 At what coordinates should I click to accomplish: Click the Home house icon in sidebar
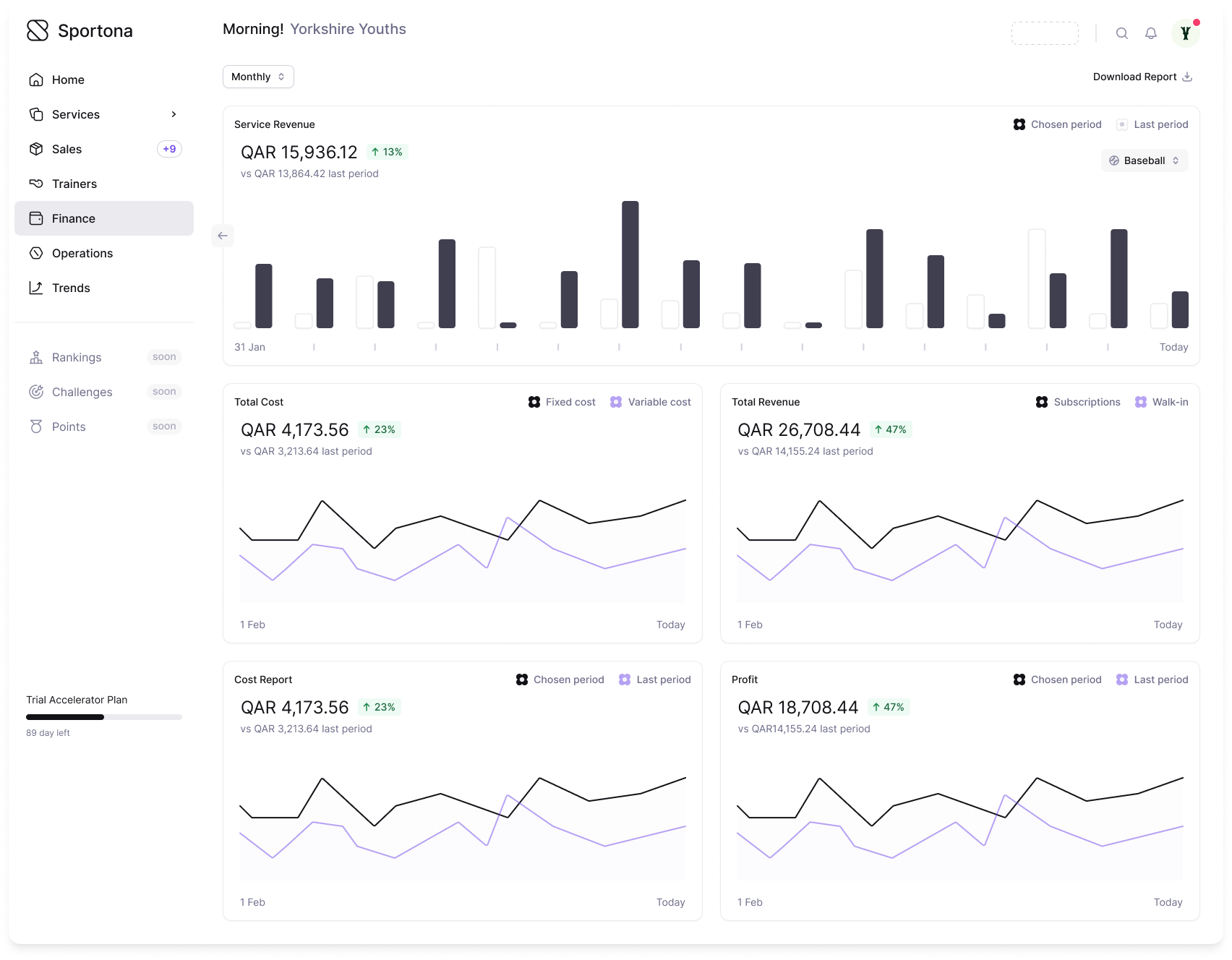click(x=36, y=80)
